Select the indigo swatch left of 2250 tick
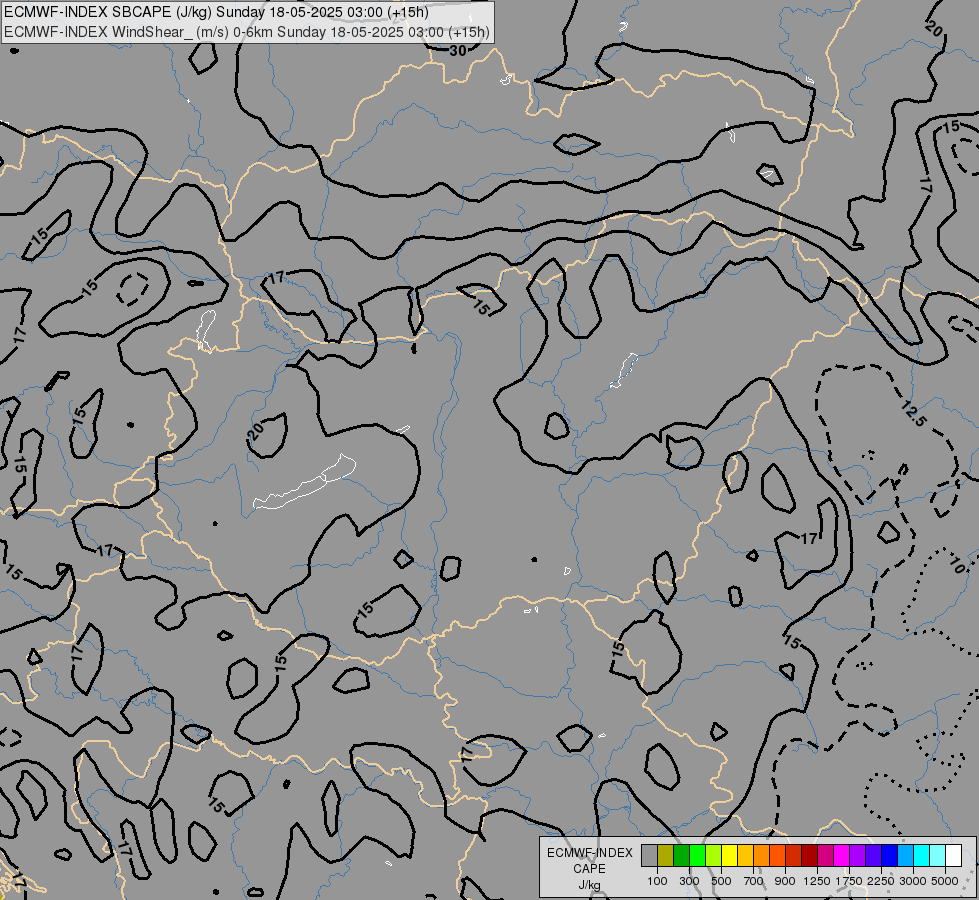 [x=873, y=855]
